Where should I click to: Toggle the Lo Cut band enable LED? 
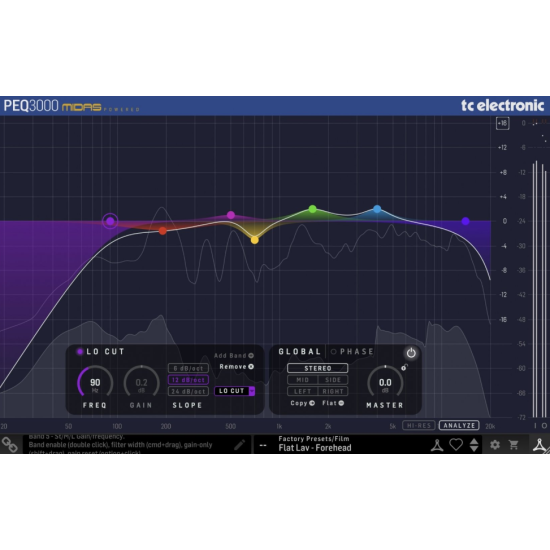80,351
